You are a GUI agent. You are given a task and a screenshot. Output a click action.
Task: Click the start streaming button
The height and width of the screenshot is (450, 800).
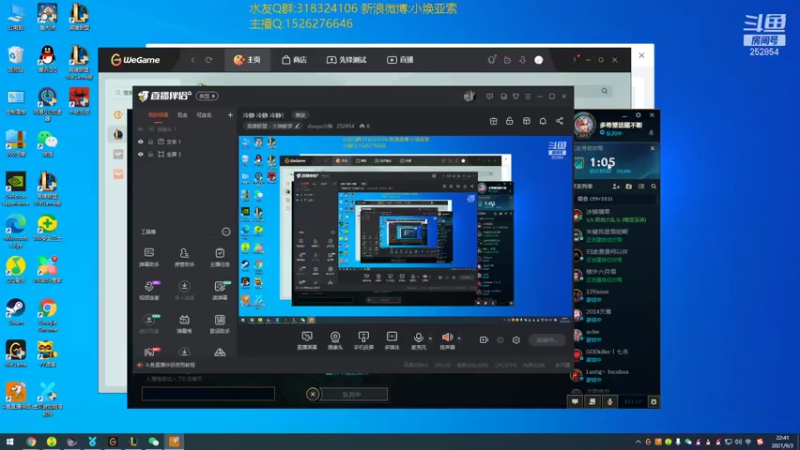coord(547,340)
